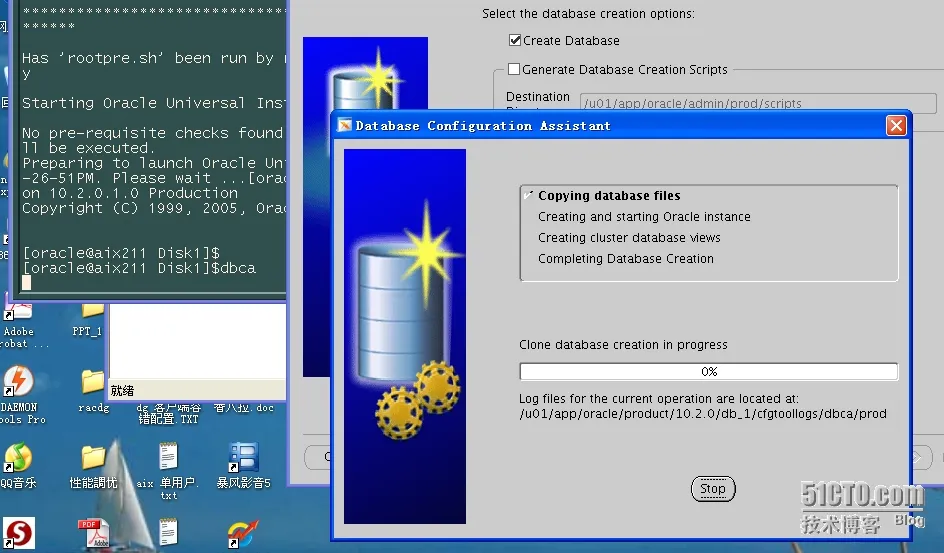Screen dimensions: 944x553
Task: Toggle the Create Database checkbox
Action: coord(515,40)
